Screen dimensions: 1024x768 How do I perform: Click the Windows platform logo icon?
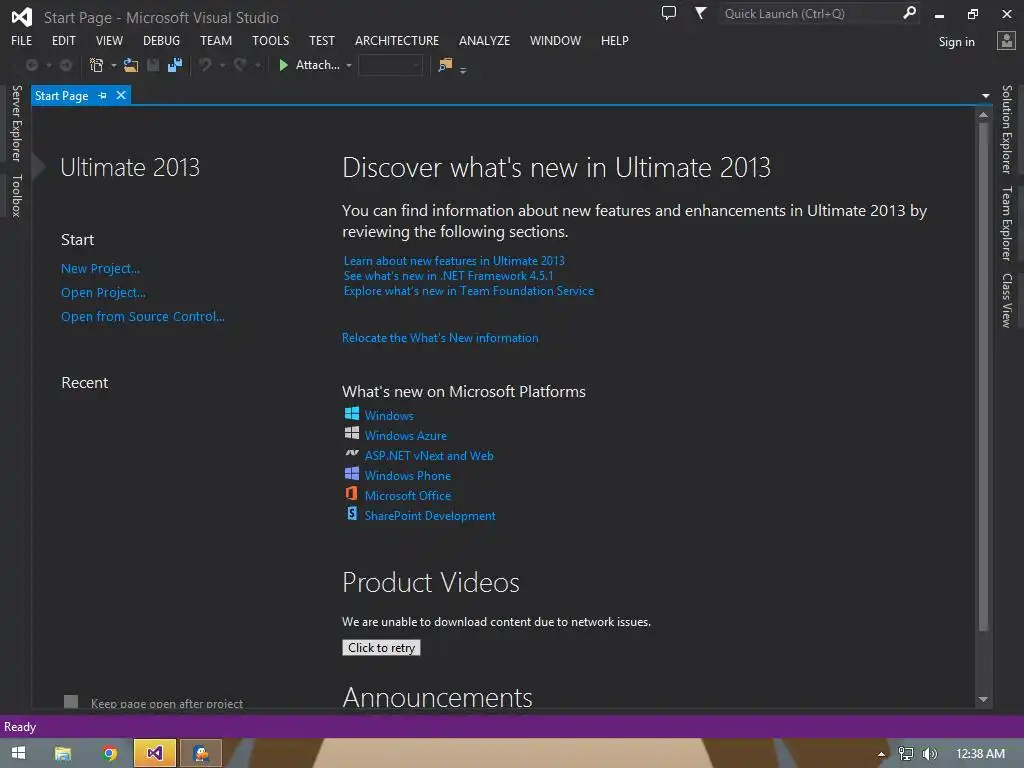coord(352,413)
